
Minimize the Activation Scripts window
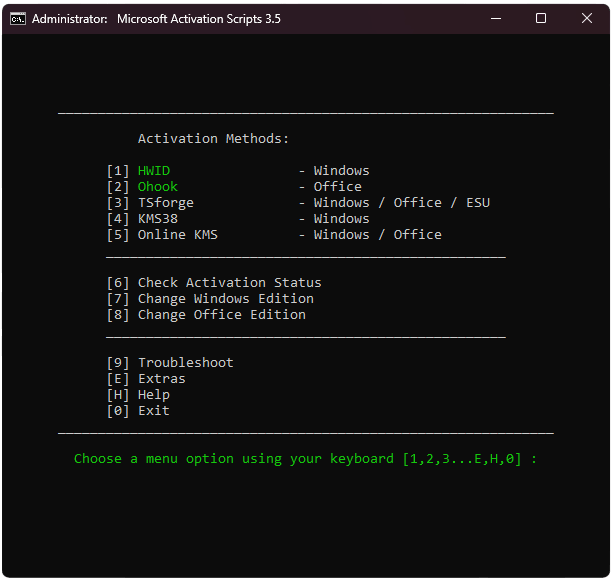496,18
